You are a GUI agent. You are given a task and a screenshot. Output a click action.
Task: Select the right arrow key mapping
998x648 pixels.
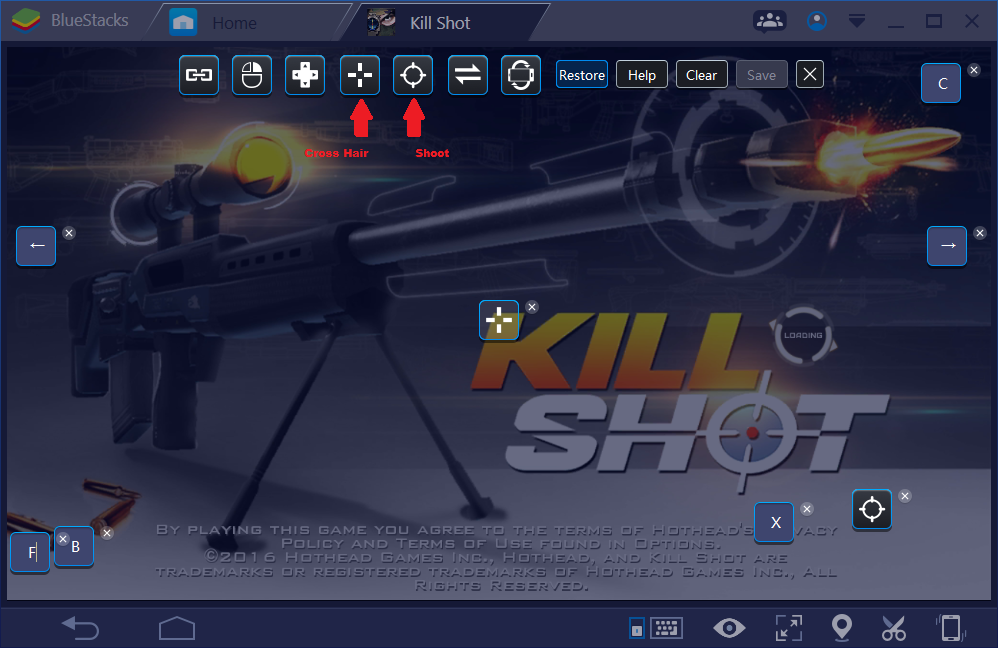coord(947,246)
